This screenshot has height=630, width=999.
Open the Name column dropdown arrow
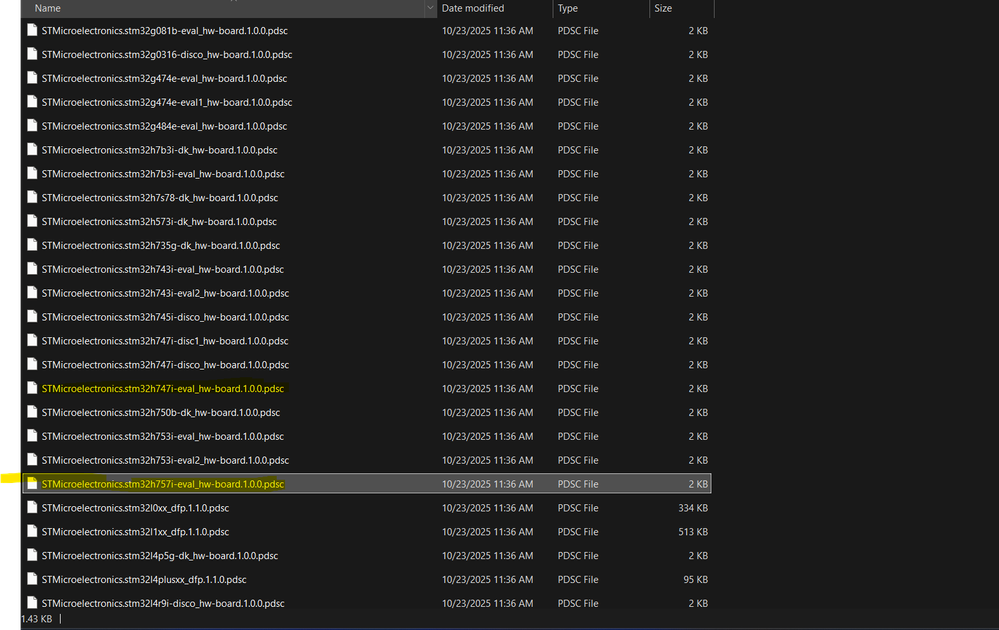point(430,8)
